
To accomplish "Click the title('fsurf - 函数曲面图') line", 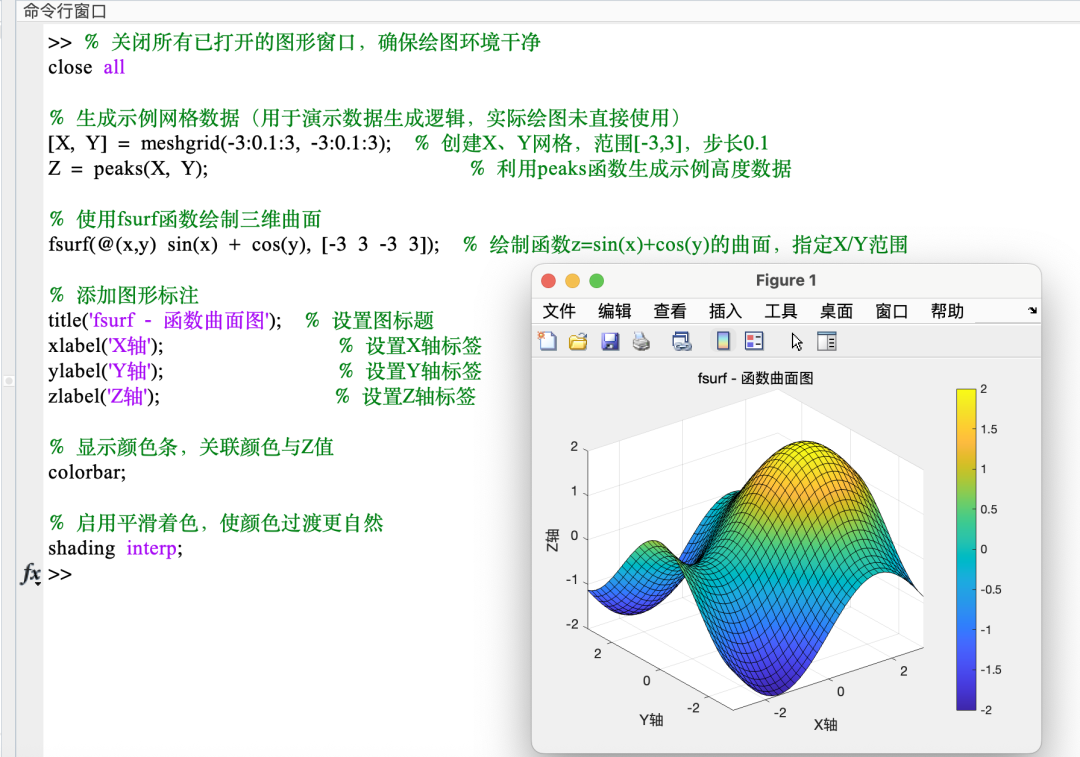I will click(x=165, y=320).
